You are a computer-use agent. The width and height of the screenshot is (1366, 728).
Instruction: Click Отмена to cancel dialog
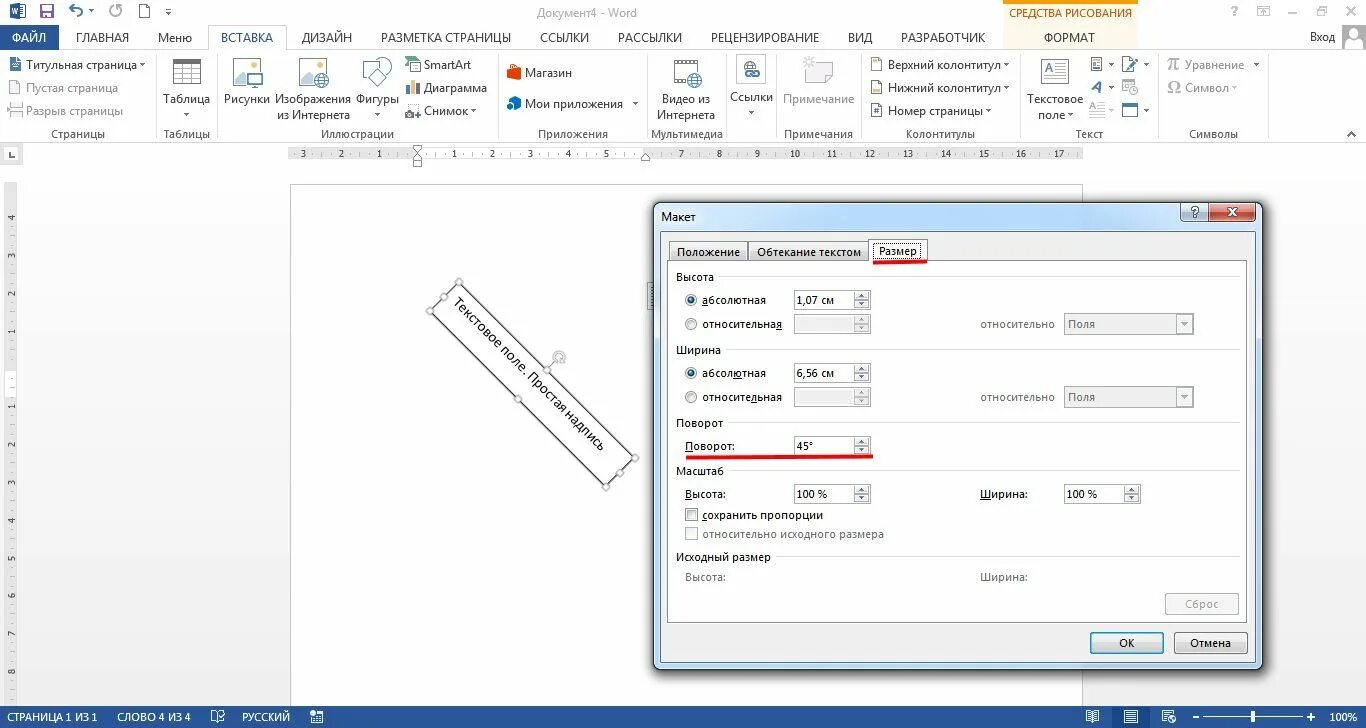pos(1211,643)
